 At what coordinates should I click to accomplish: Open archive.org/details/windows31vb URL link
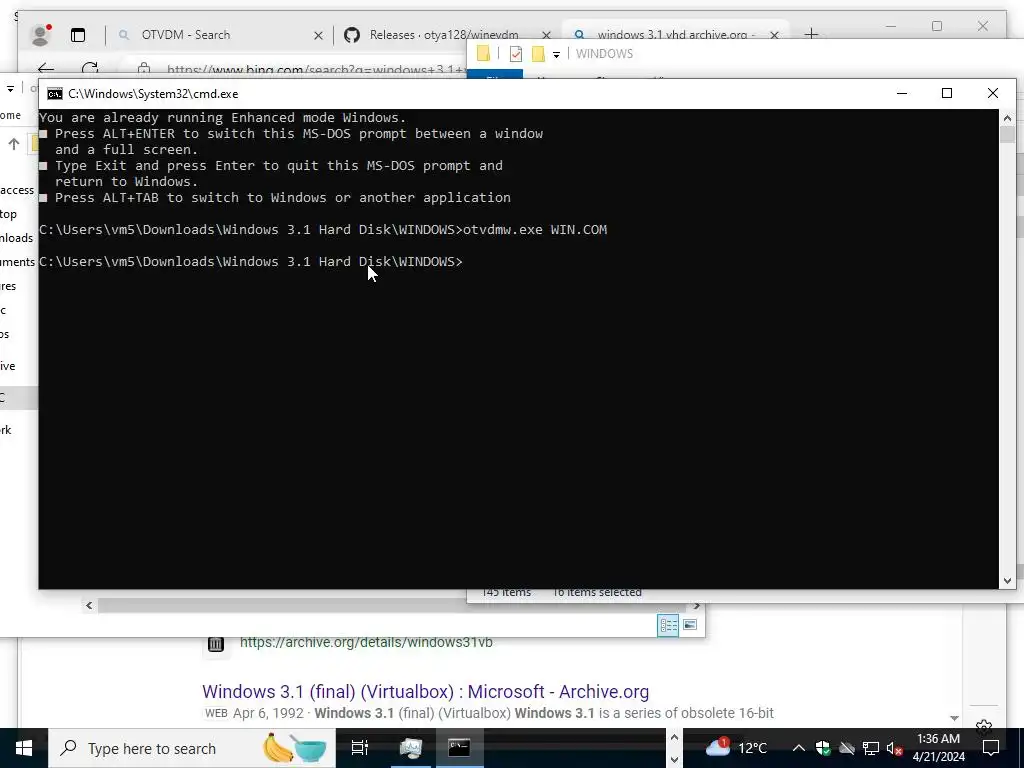[x=366, y=643]
